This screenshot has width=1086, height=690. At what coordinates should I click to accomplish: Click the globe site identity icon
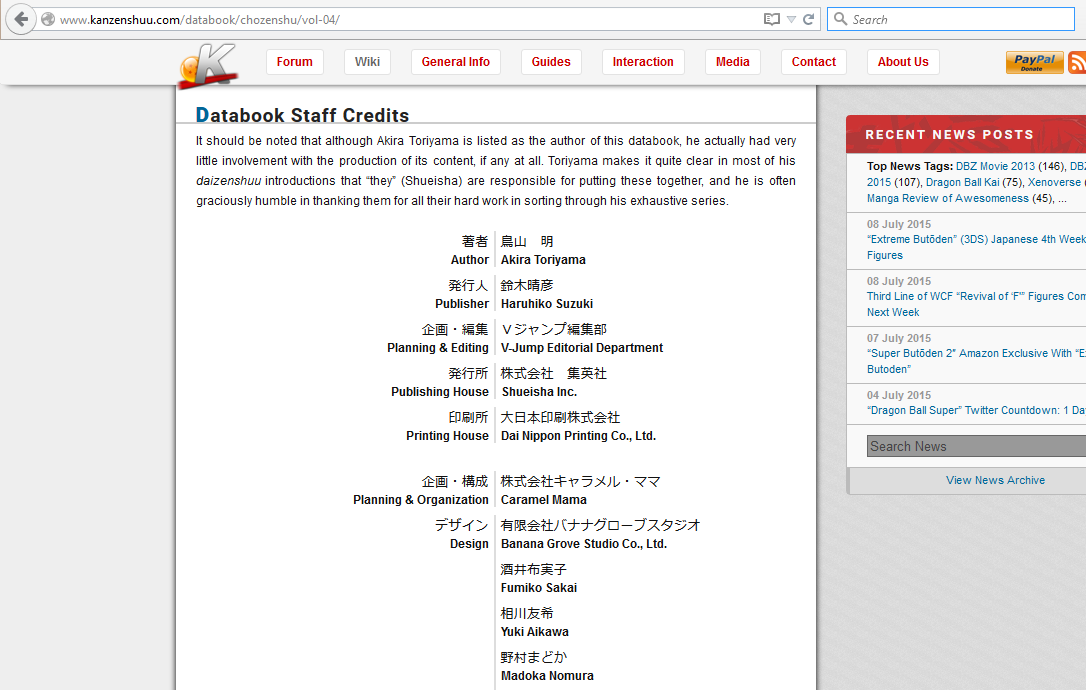[x=48, y=19]
